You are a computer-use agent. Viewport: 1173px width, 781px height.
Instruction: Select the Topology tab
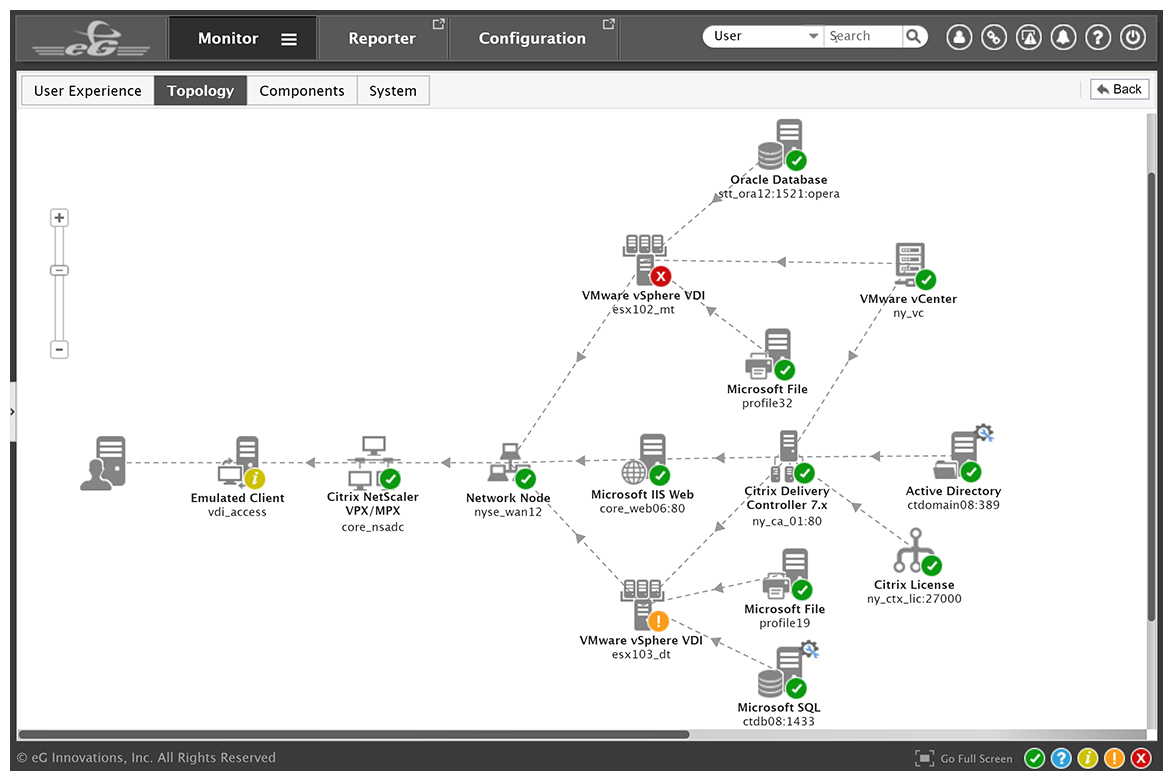point(200,91)
